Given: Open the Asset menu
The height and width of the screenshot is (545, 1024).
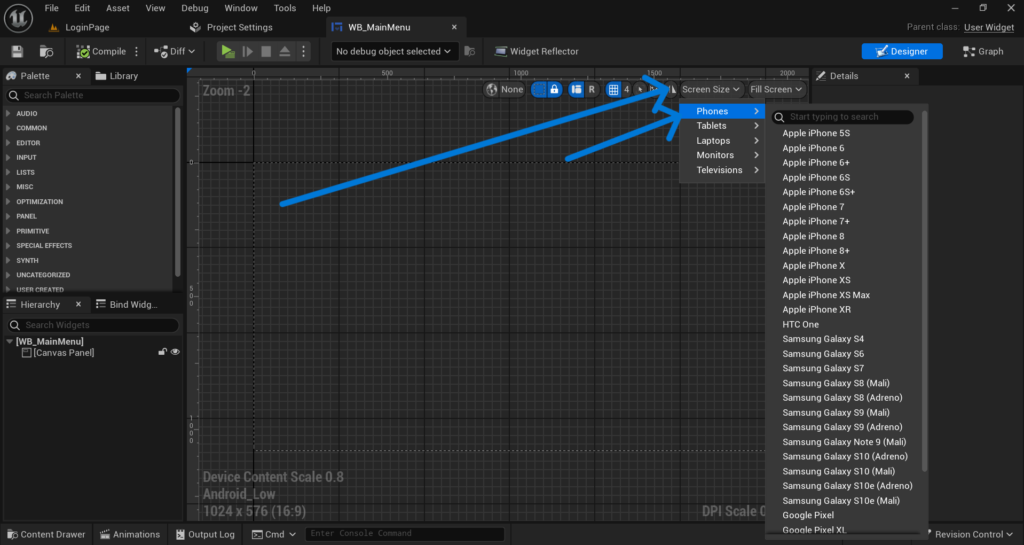Looking at the screenshot, I should (x=118, y=8).
